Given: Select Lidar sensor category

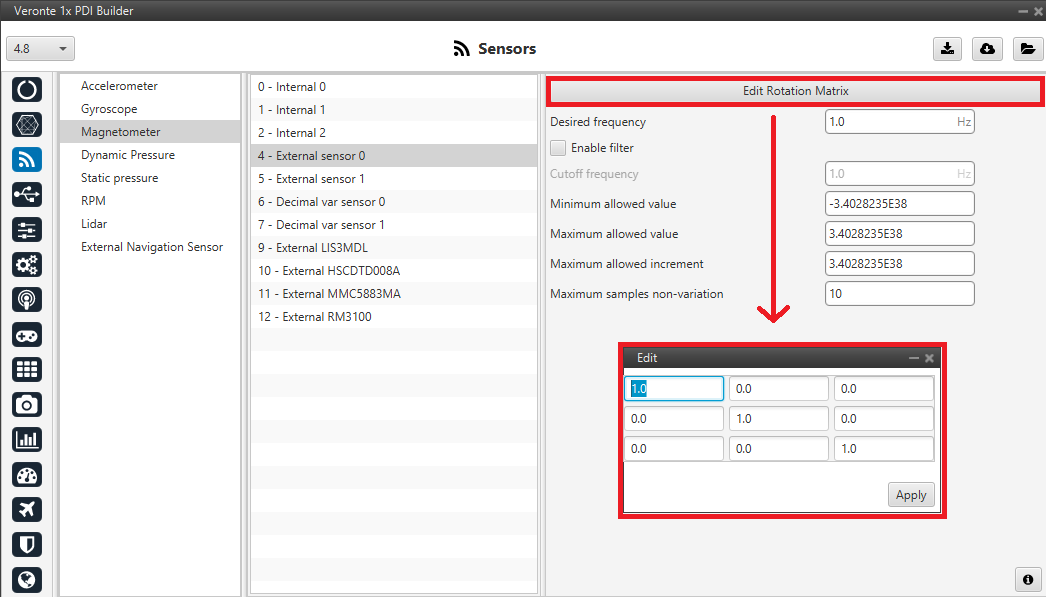Looking at the screenshot, I should pos(149,224).
